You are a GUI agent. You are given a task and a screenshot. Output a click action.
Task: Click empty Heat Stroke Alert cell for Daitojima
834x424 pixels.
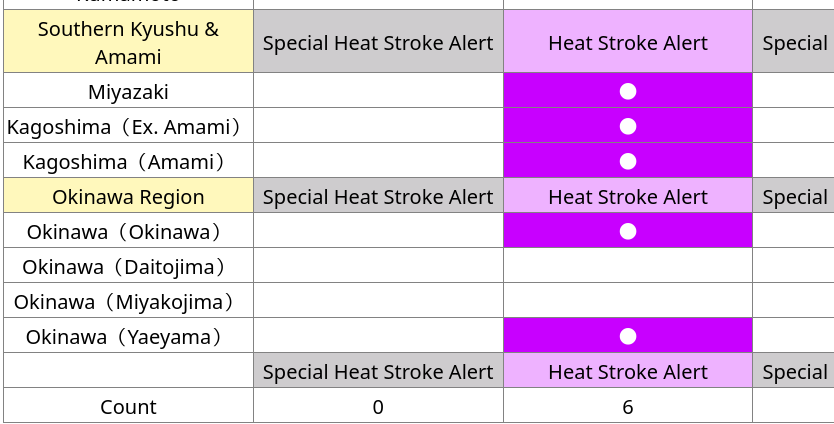click(628, 266)
